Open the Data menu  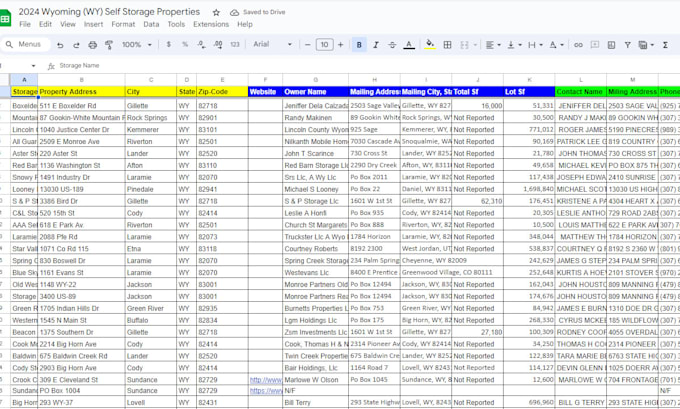coord(151,24)
